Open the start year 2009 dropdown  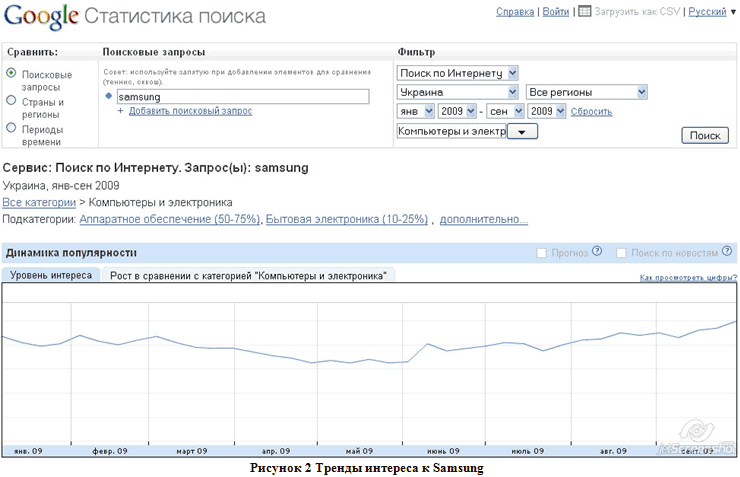point(457,111)
